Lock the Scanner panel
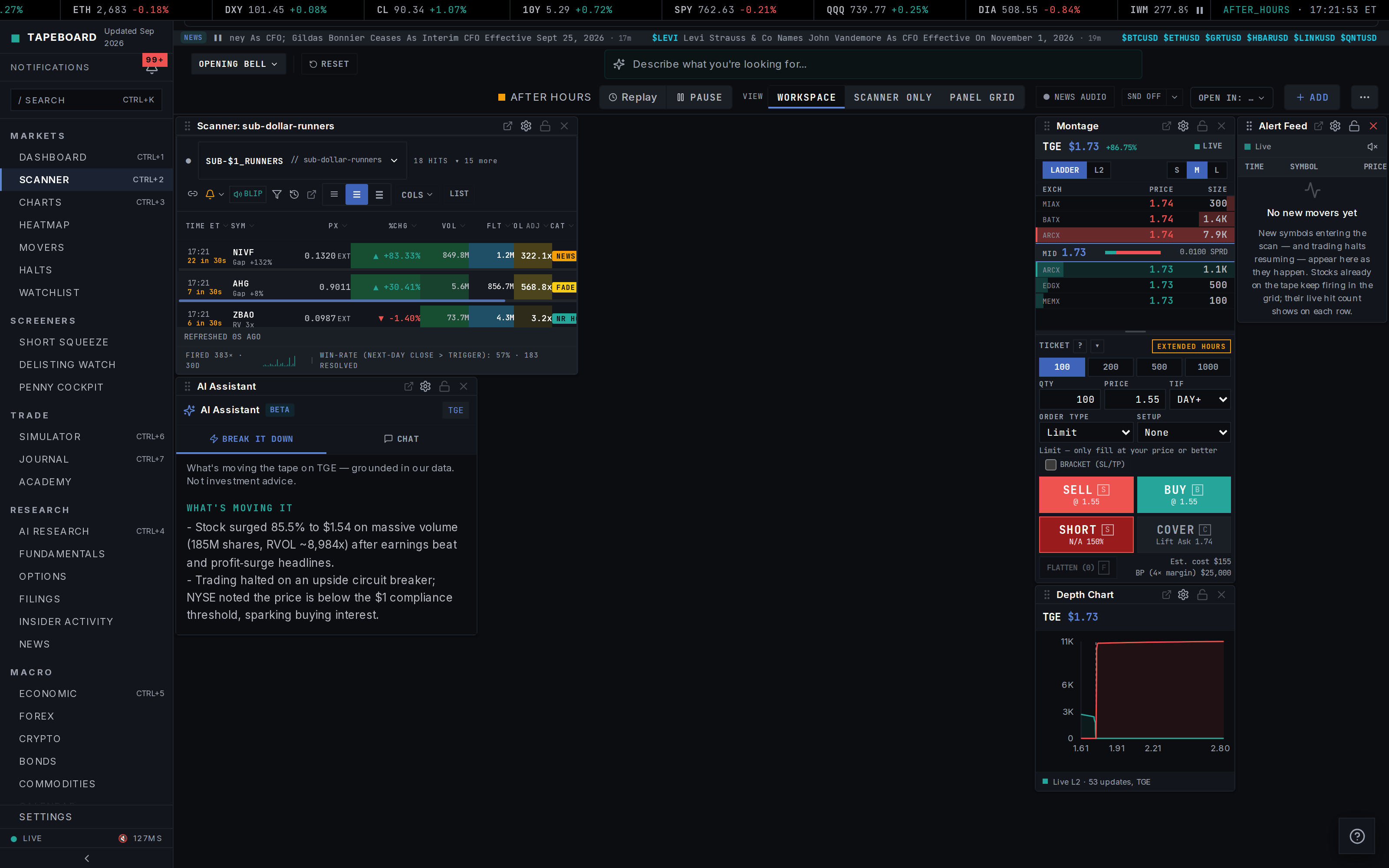 (x=545, y=126)
